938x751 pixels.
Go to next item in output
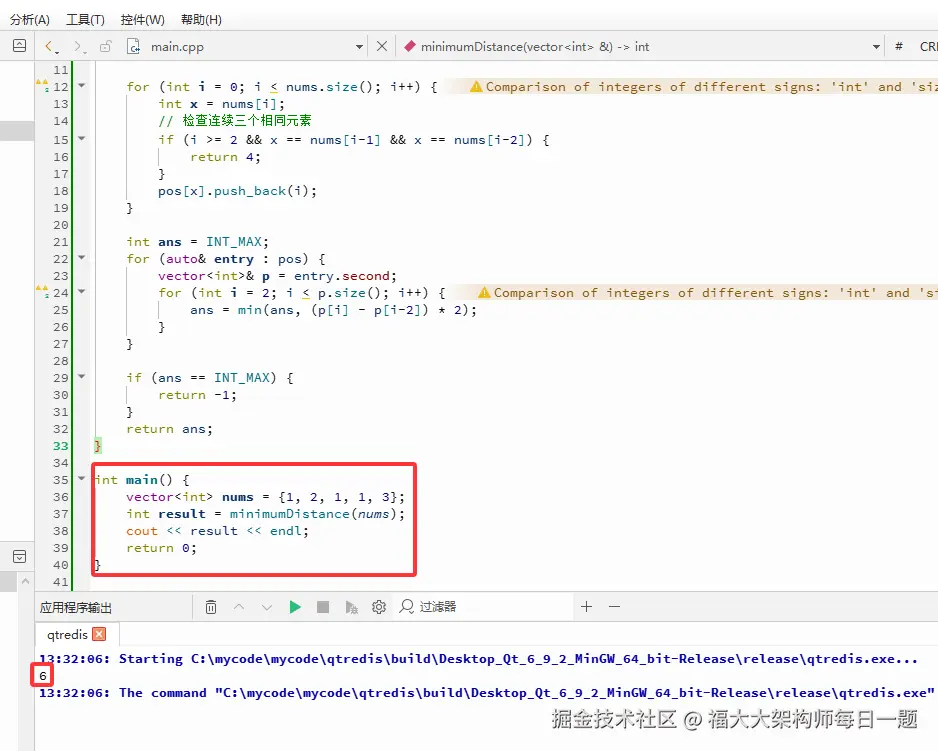tap(267, 607)
